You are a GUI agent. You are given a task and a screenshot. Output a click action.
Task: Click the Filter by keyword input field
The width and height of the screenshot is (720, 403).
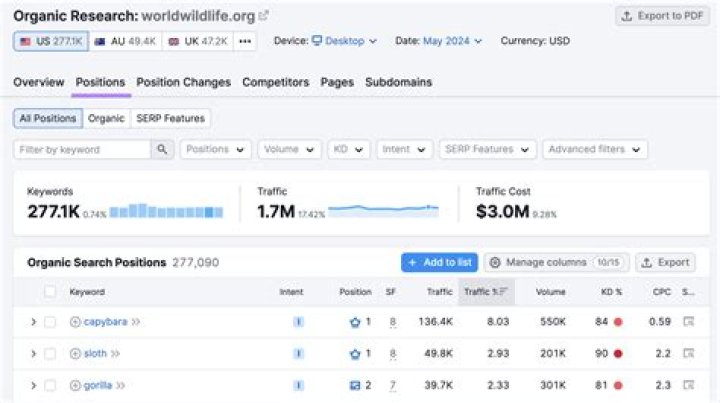pos(83,149)
